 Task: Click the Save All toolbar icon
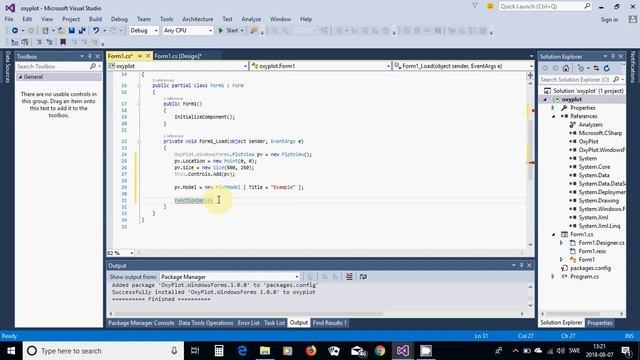point(82,31)
